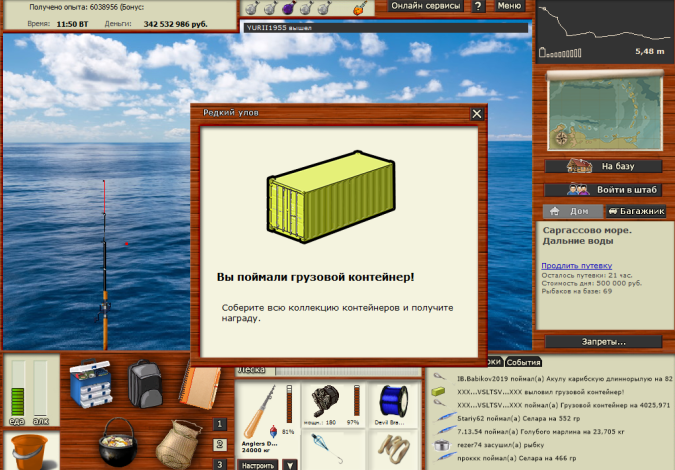Click the orange potion flask

357,7
